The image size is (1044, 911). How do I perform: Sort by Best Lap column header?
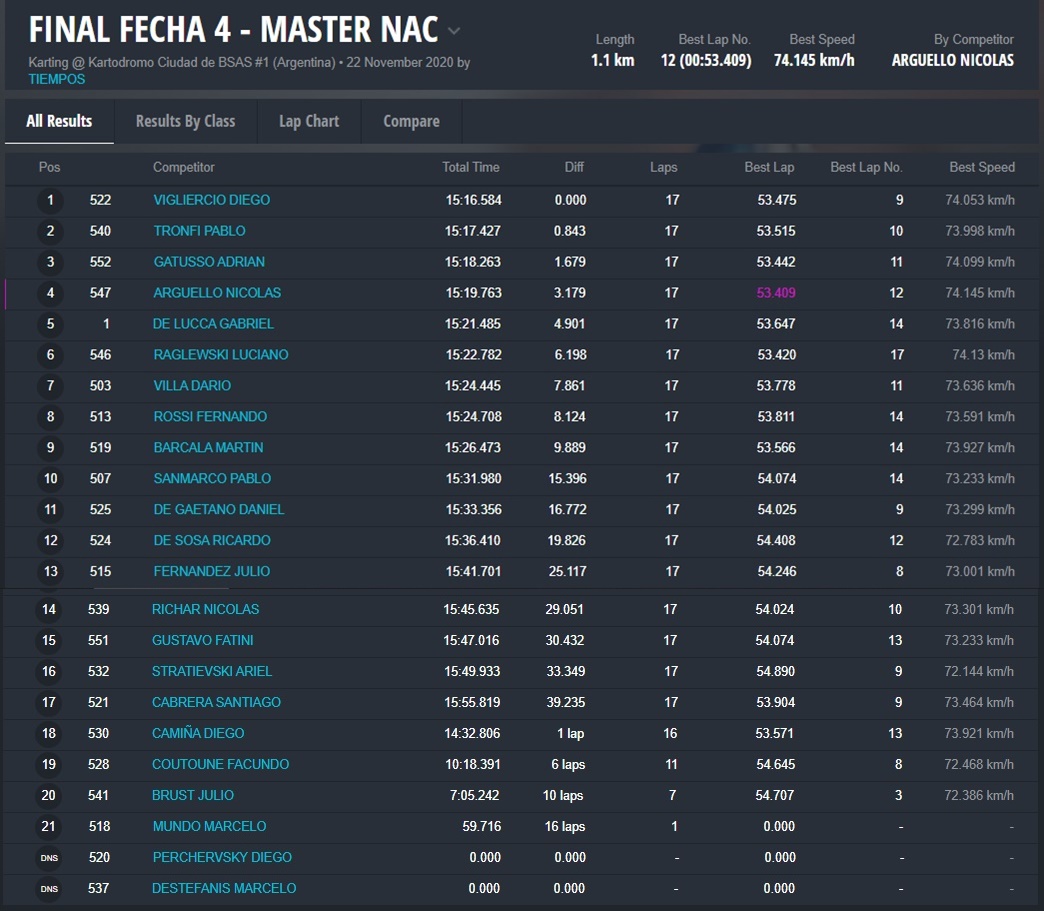tap(769, 167)
